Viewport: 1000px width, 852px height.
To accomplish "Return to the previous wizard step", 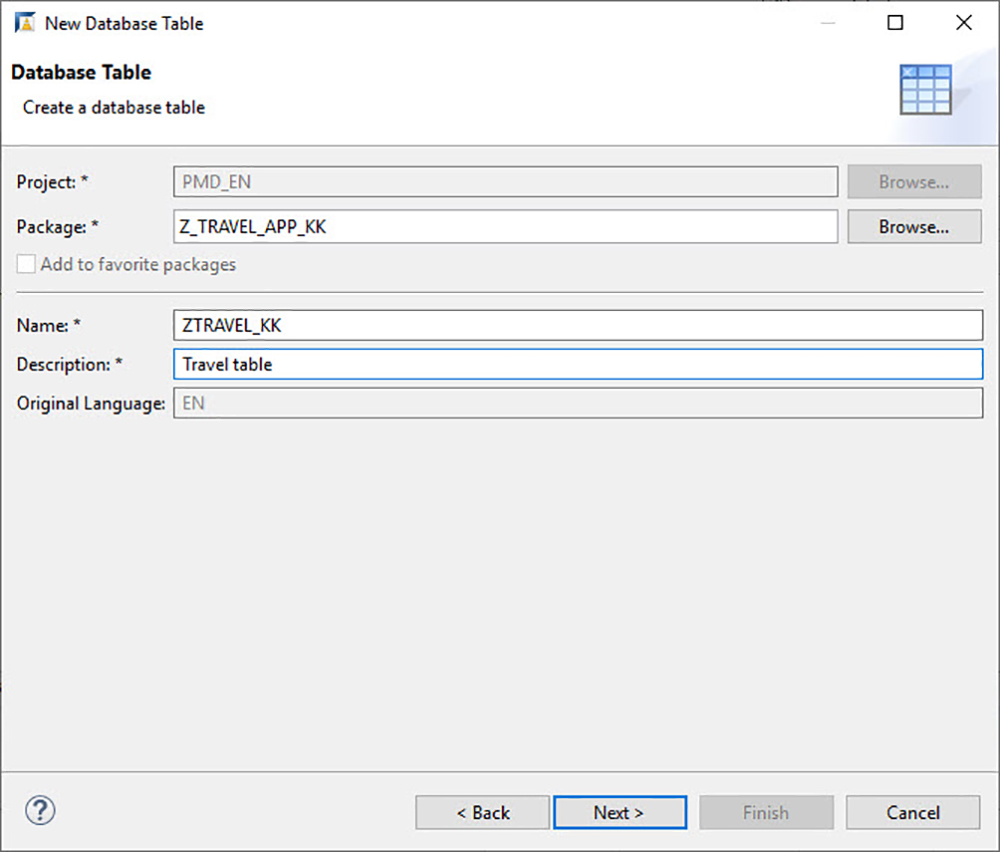I will click(483, 812).
